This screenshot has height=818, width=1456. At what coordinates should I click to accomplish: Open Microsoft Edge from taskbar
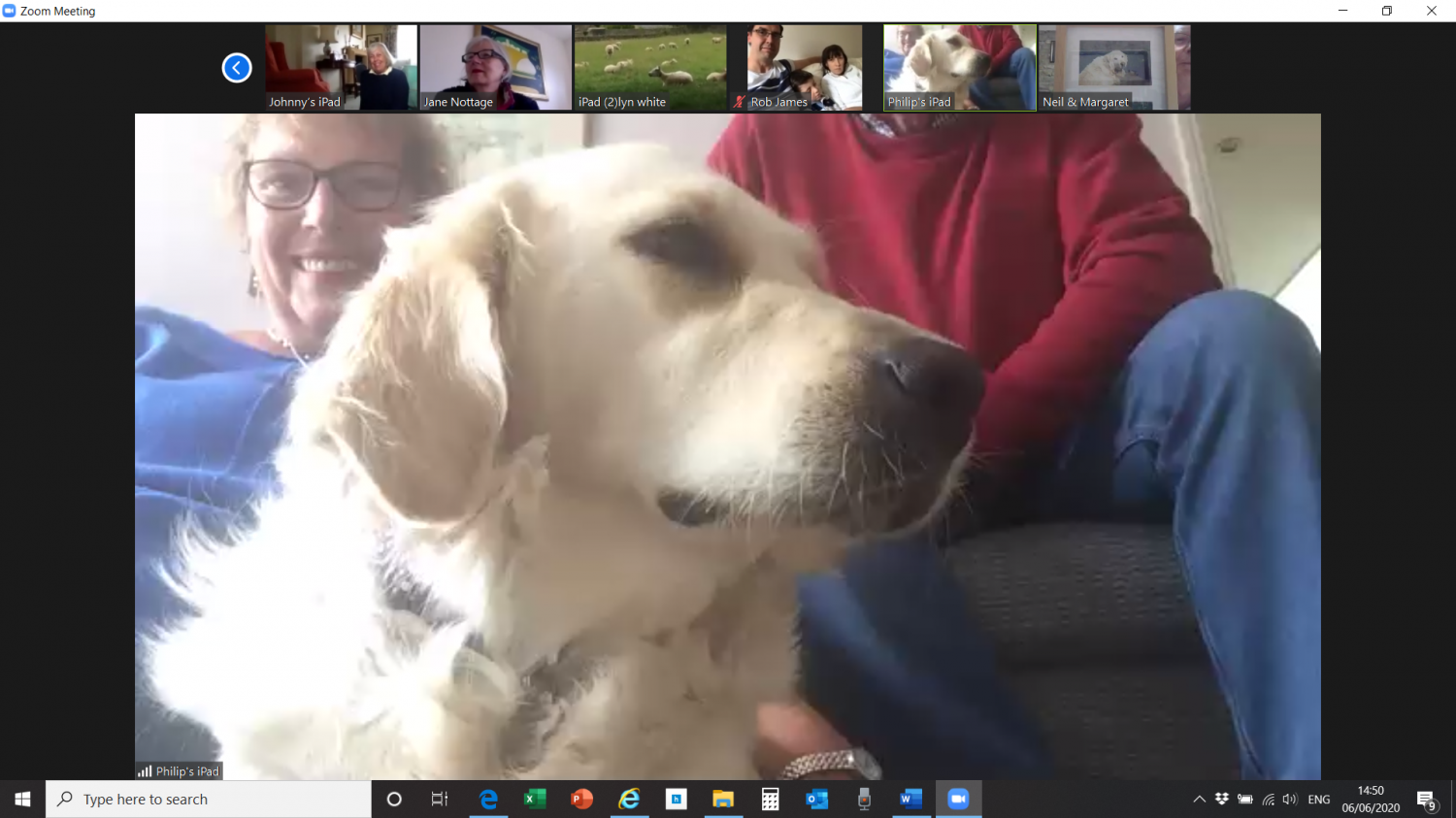(x=488, y=799)
